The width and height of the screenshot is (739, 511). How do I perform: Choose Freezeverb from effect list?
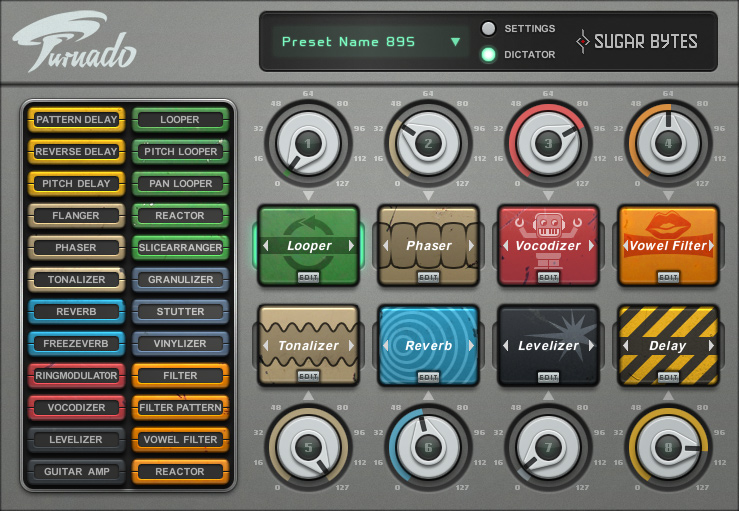pos(76,344)
